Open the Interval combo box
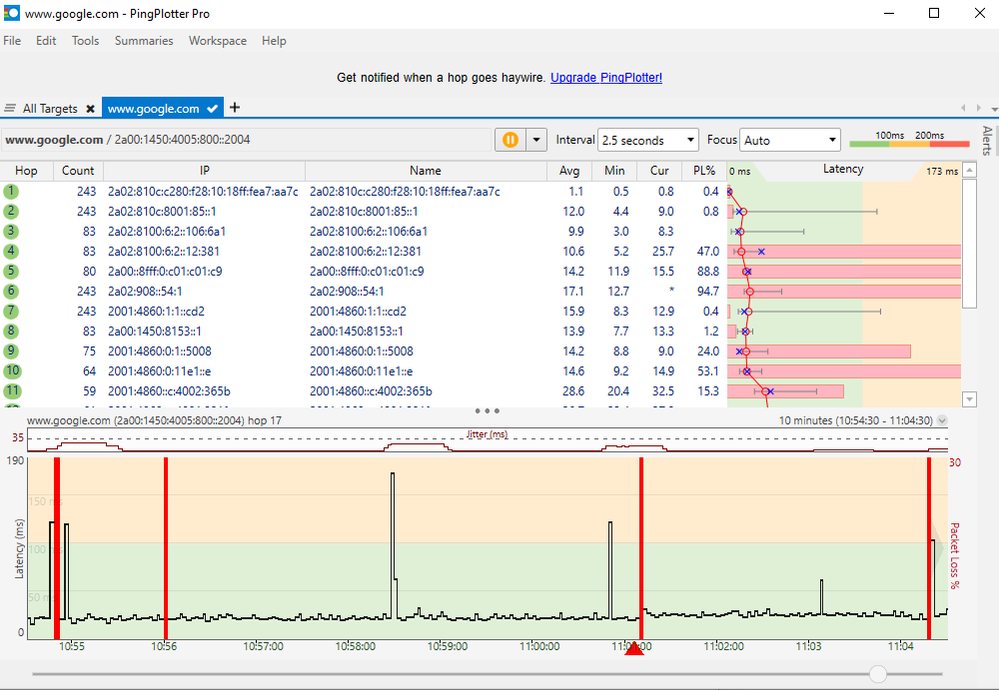 pyautogui.click(x=648, y=140)
